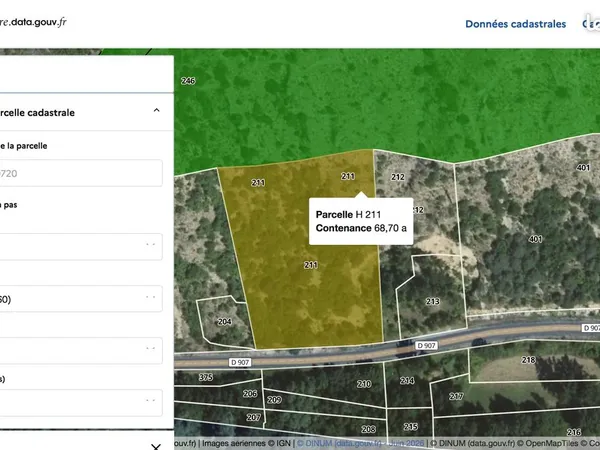The width and height of the screenshot is (600, 450).
Task: Go to the data.gouv.fr site logo
Action: tap(33, 22)
